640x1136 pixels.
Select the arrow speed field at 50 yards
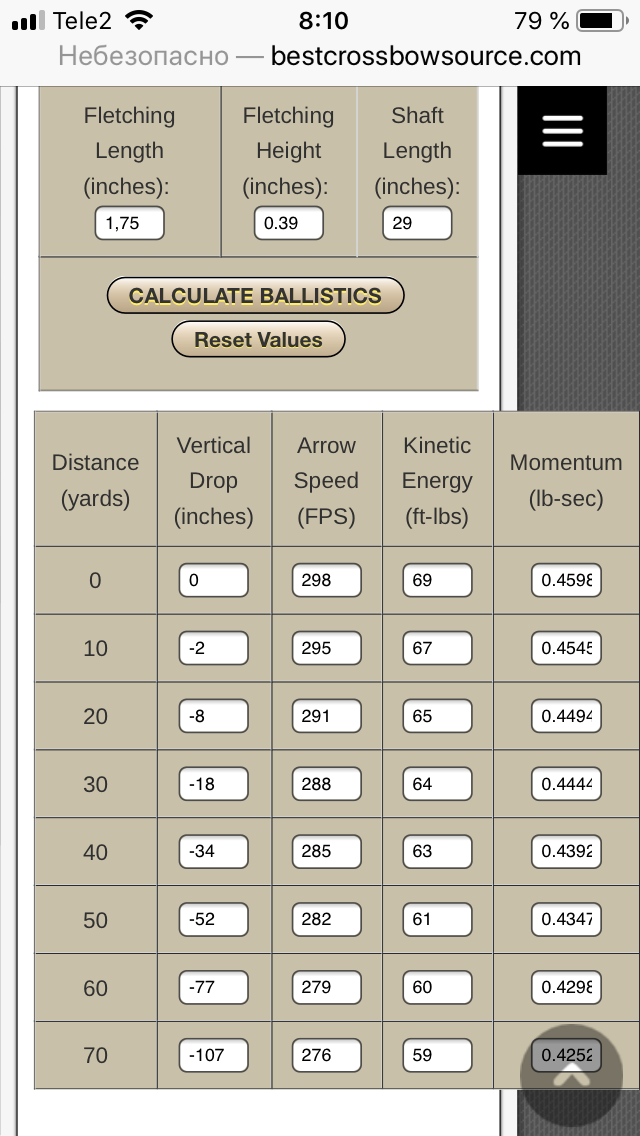327,919
